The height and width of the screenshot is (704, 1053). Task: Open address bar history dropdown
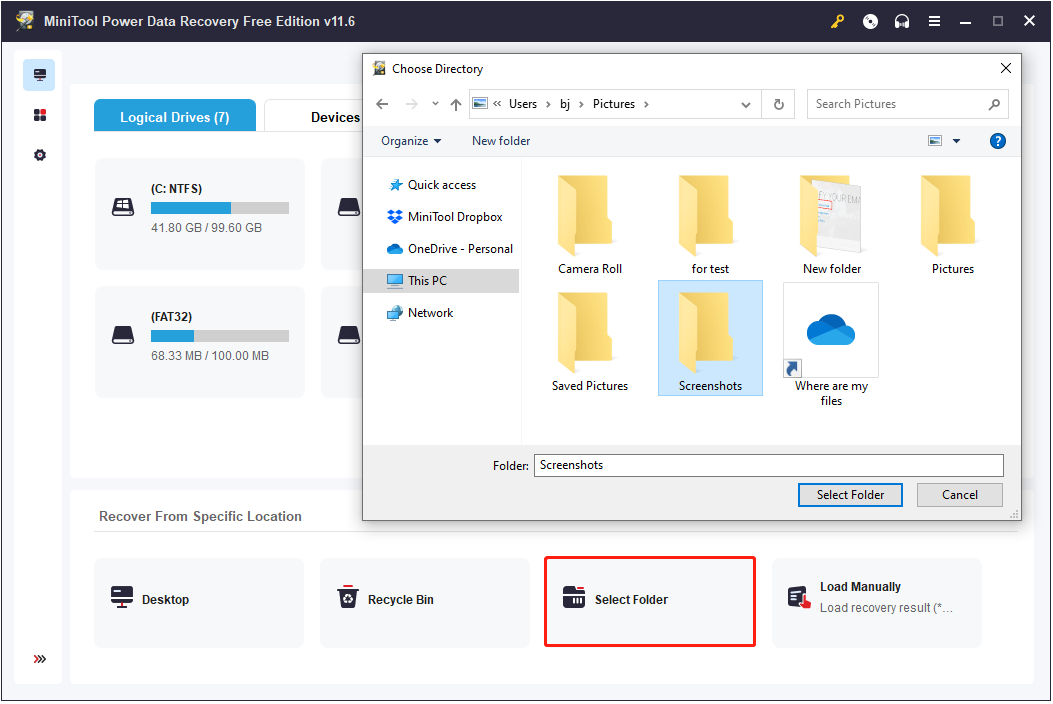745,105
